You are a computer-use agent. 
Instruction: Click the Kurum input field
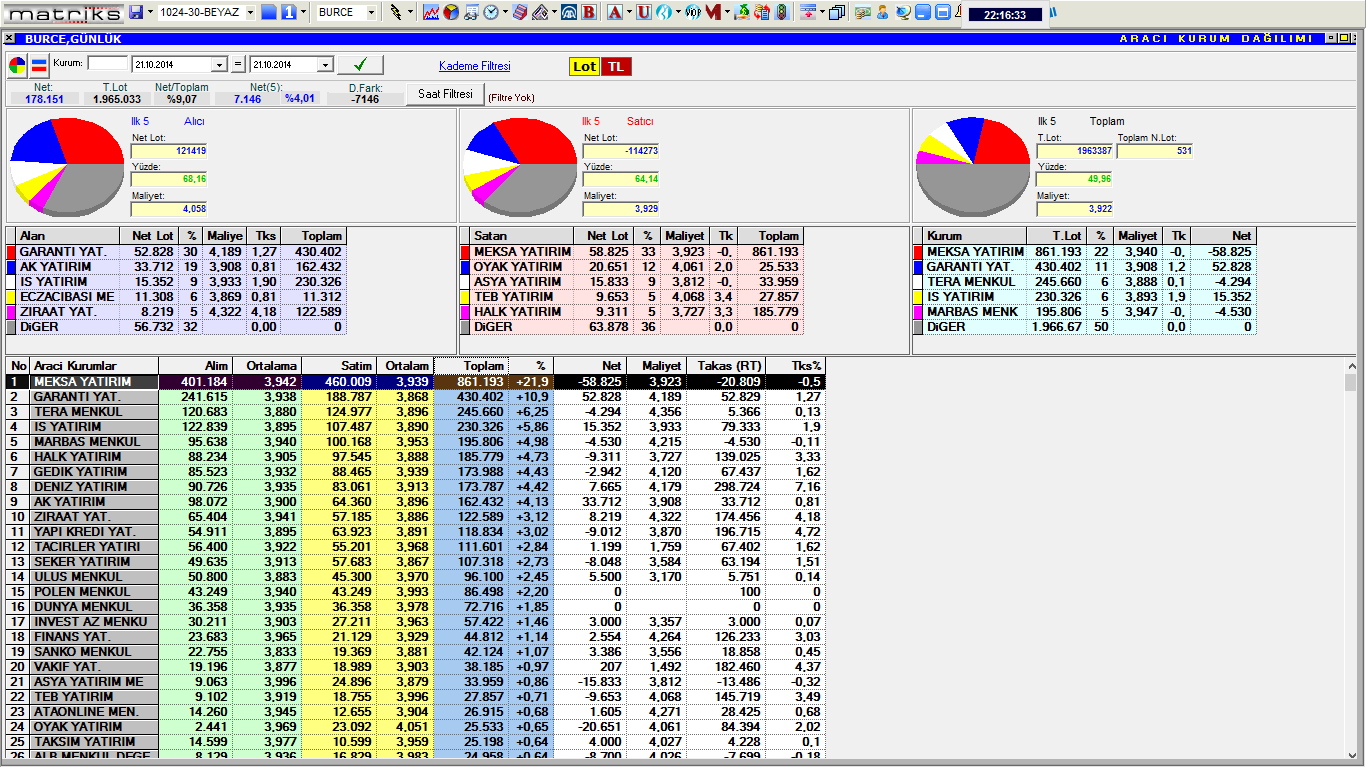(108, 63)
